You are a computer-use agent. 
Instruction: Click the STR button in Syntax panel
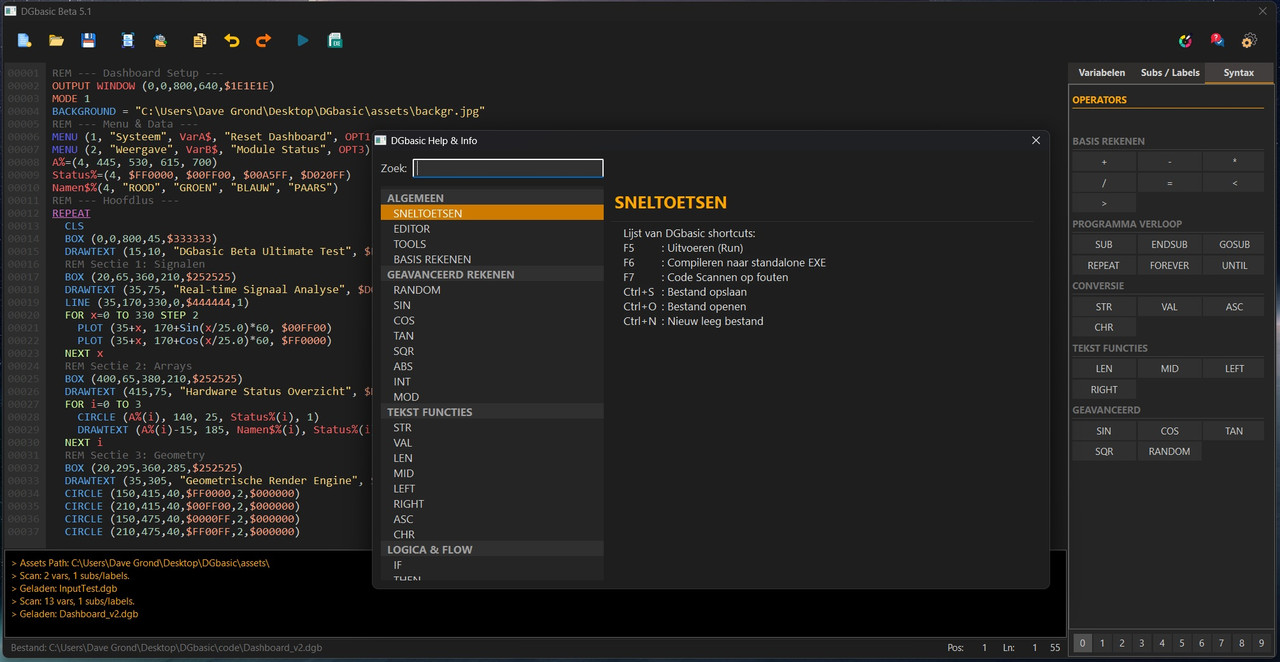pyautogui.click(x=1104, y=307)
